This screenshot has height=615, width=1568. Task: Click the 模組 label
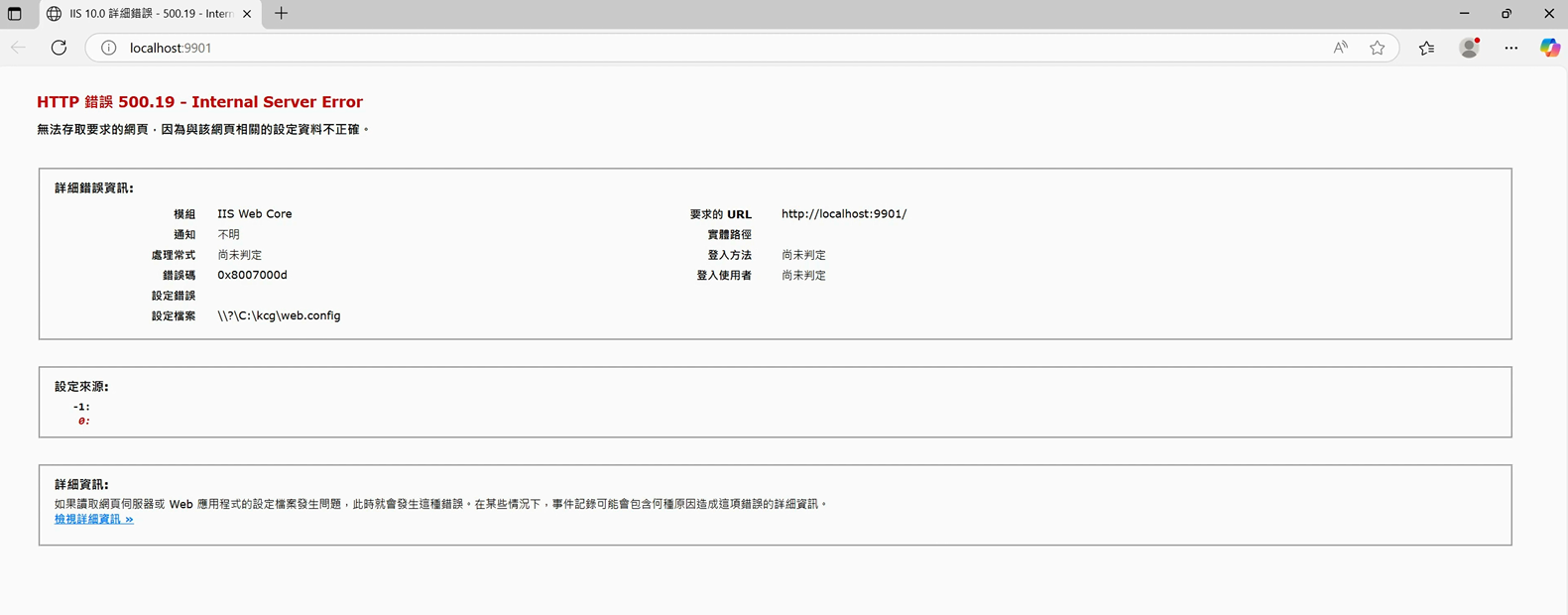click(x=184, y=214)
